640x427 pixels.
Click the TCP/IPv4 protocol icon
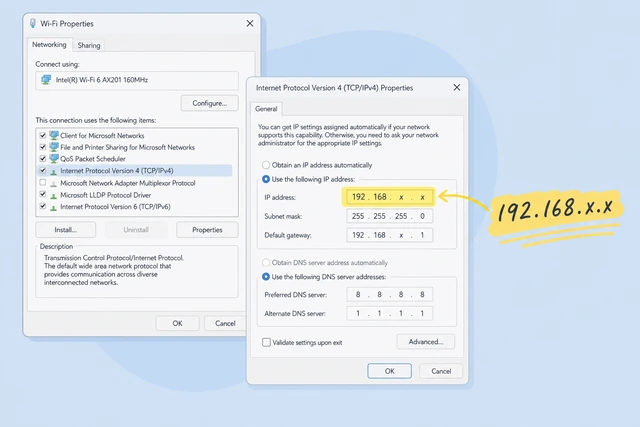(x=53, y=171)
